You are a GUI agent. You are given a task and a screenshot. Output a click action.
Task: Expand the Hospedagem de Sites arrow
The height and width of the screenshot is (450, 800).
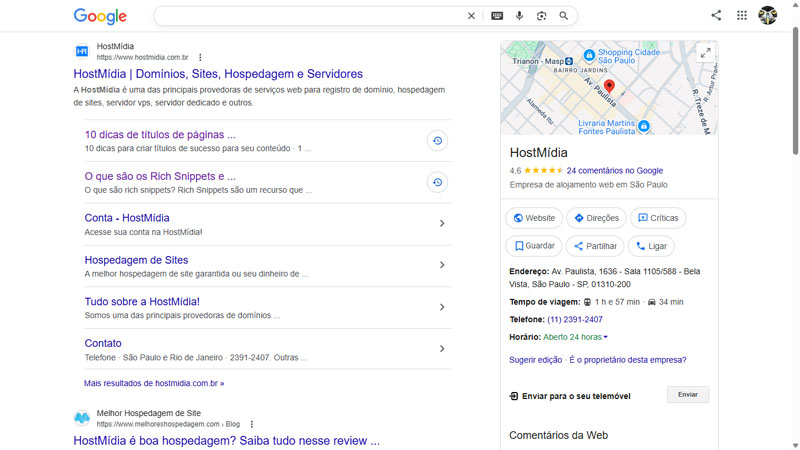(x=442, y=266)
